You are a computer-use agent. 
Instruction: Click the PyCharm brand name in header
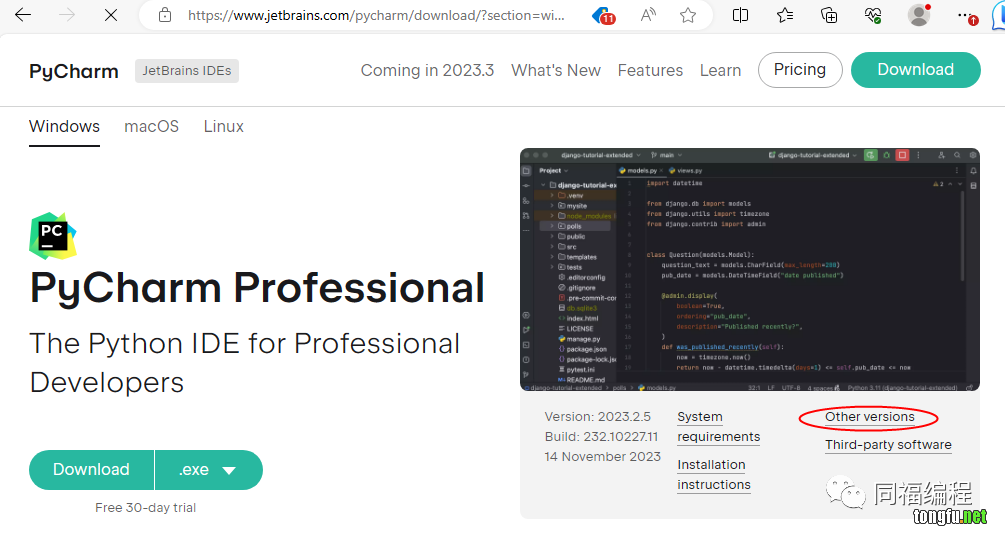click(x=74, y=71)
